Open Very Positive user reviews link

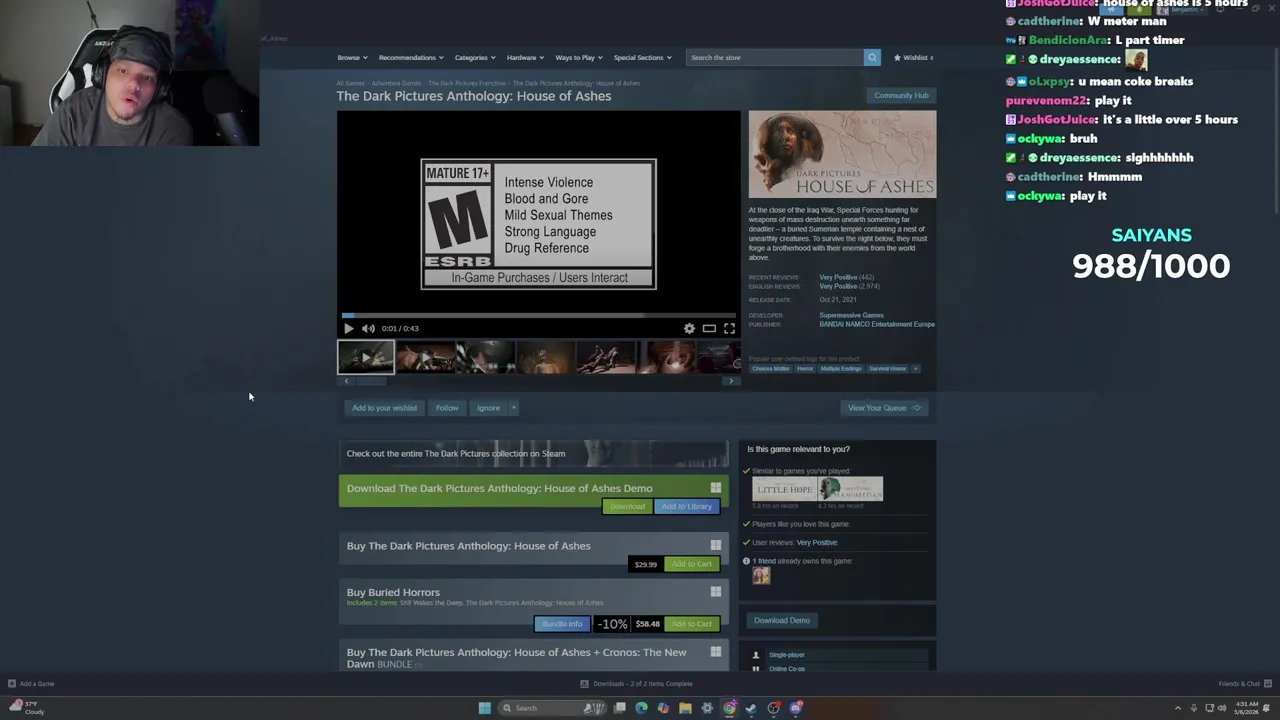[817, 542]
